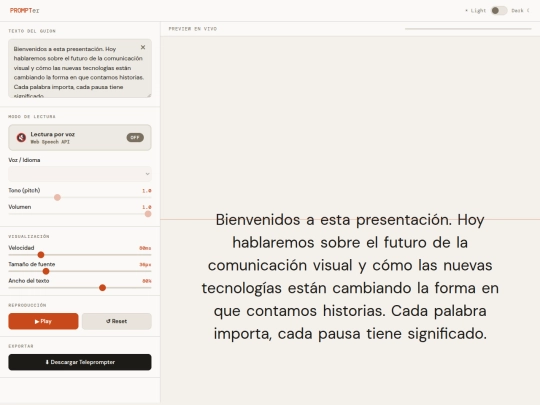
Task: Click the PREVIEW EN VIVO label
Action: click(193, 29)
